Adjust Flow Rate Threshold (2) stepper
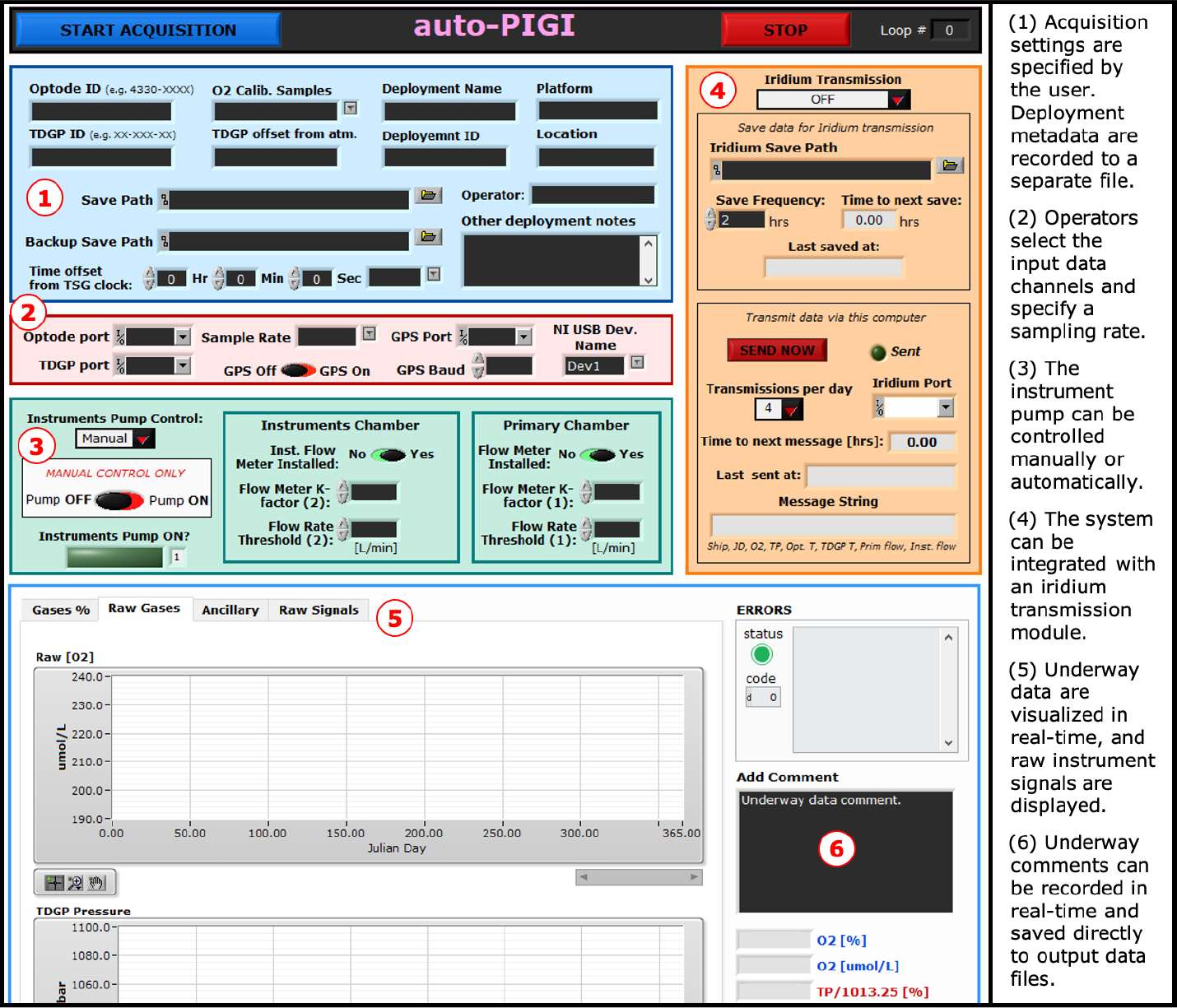The image size is (1177, 1008). (x=343, y=529)
